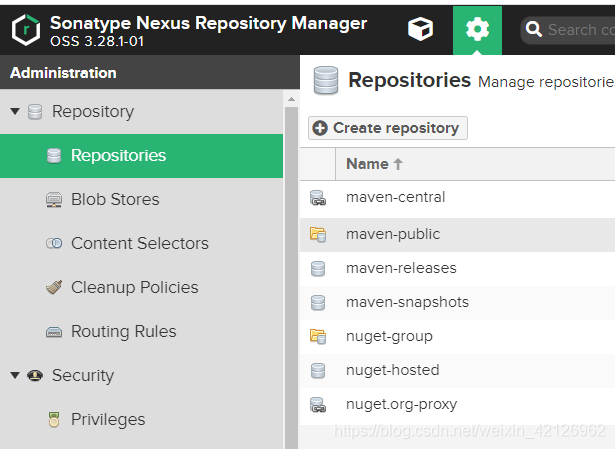Click the sidebar vertical scrollbar thumb

pyautogui.click(x=291, y=278)
